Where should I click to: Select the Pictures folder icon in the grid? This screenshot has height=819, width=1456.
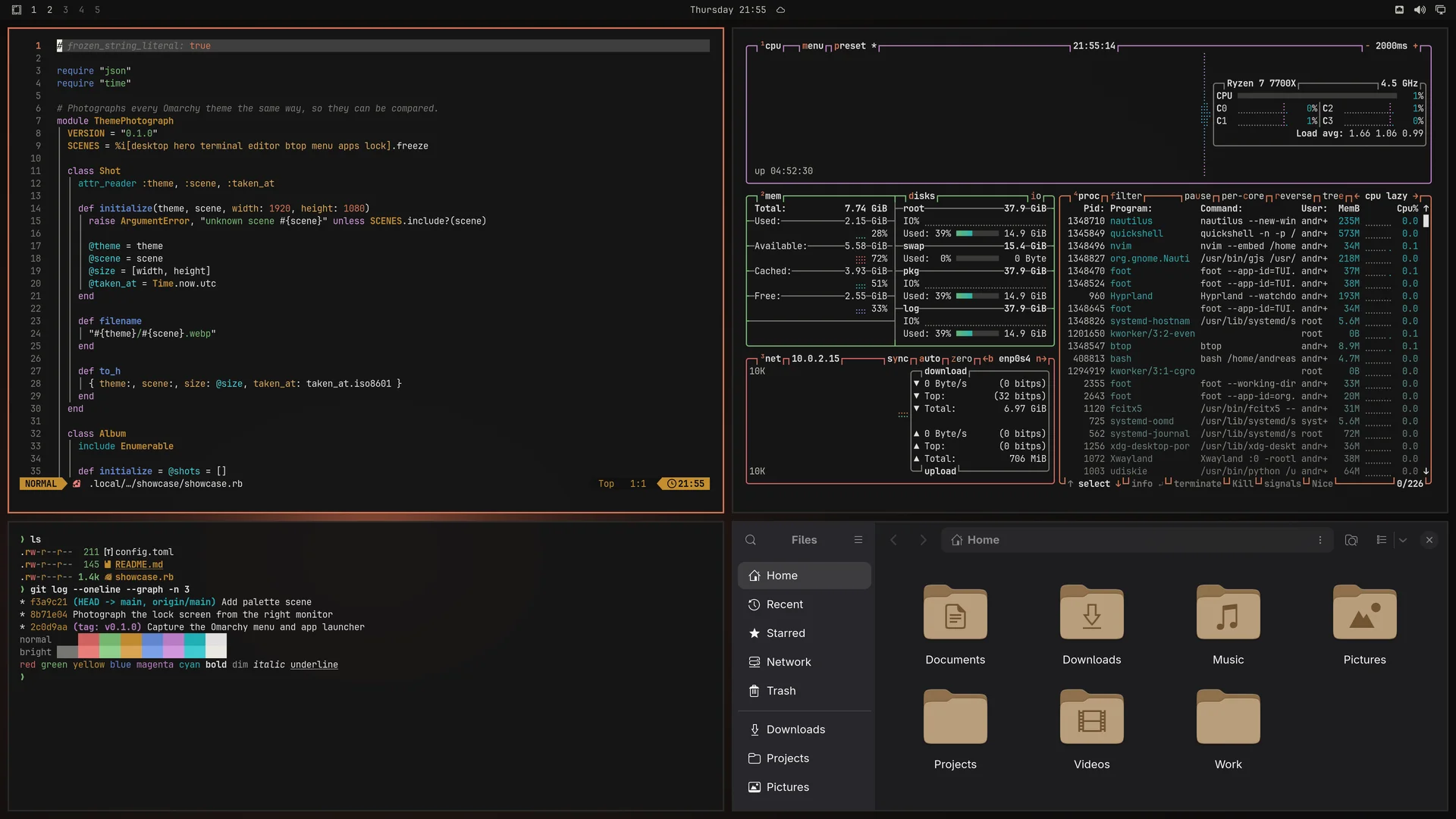pyautogui.click(x=1365, y=612)
